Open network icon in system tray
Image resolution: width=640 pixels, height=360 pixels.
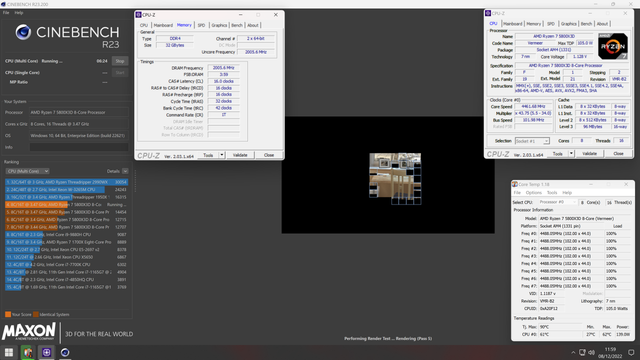[582, 352]
